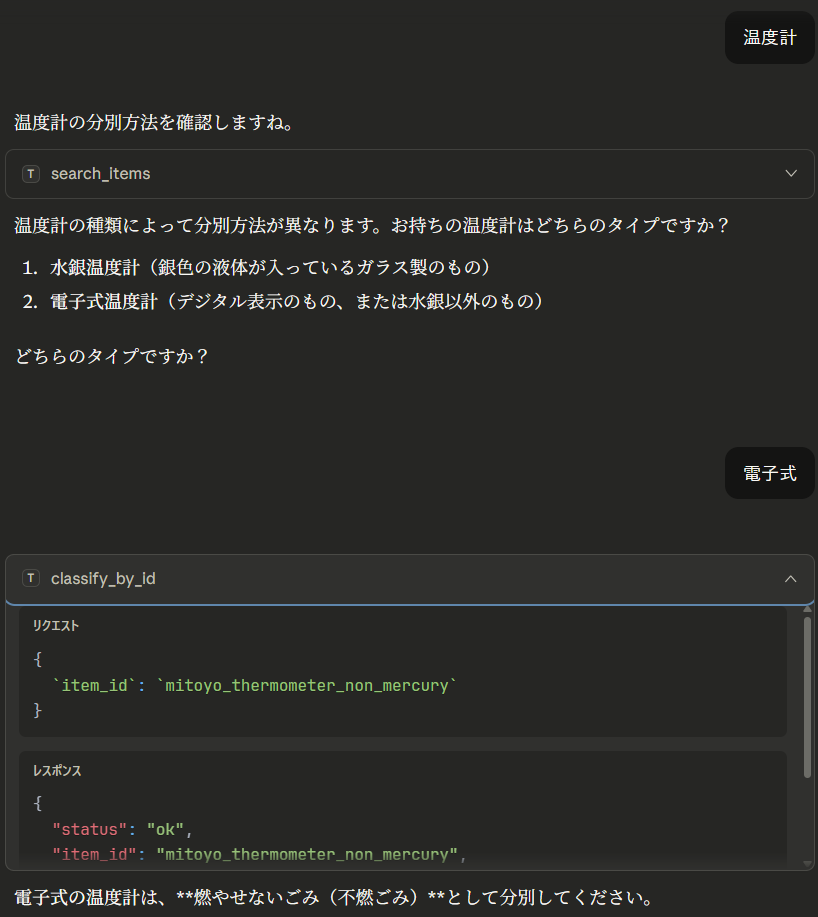Click the request value mitoyo_thermometer_non_mercury
Image resolution: width=818 pixels, height=917 pixels.
pos(306,685)
